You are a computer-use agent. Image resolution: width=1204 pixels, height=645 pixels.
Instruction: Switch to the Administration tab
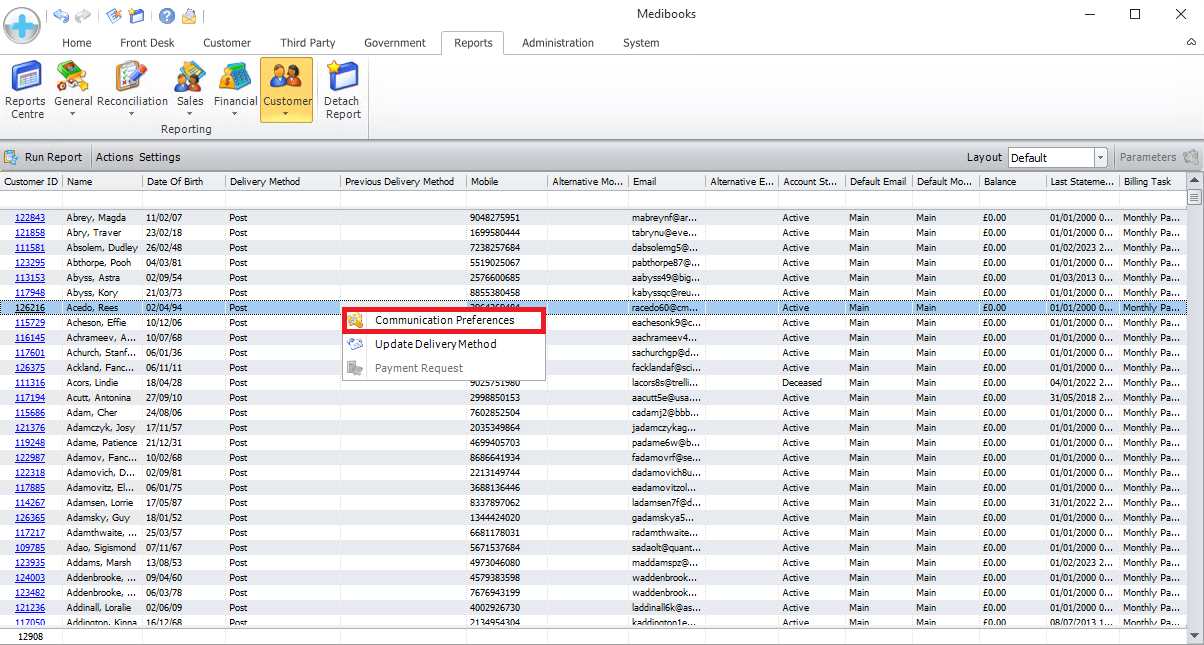pyautogui.click(x=557, y=43)
